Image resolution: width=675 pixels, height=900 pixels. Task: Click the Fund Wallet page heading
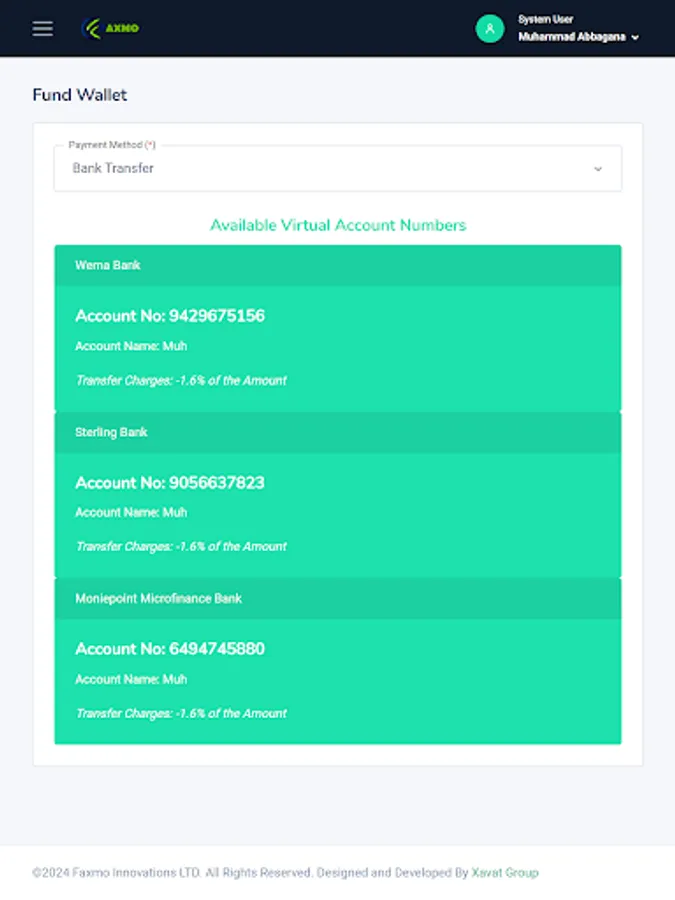80,94
